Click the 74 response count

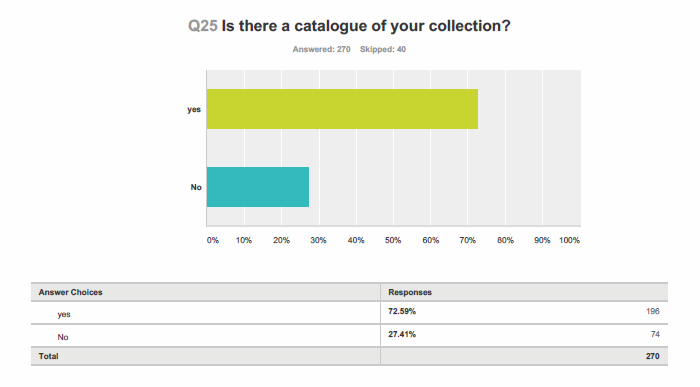coord(655,334)
